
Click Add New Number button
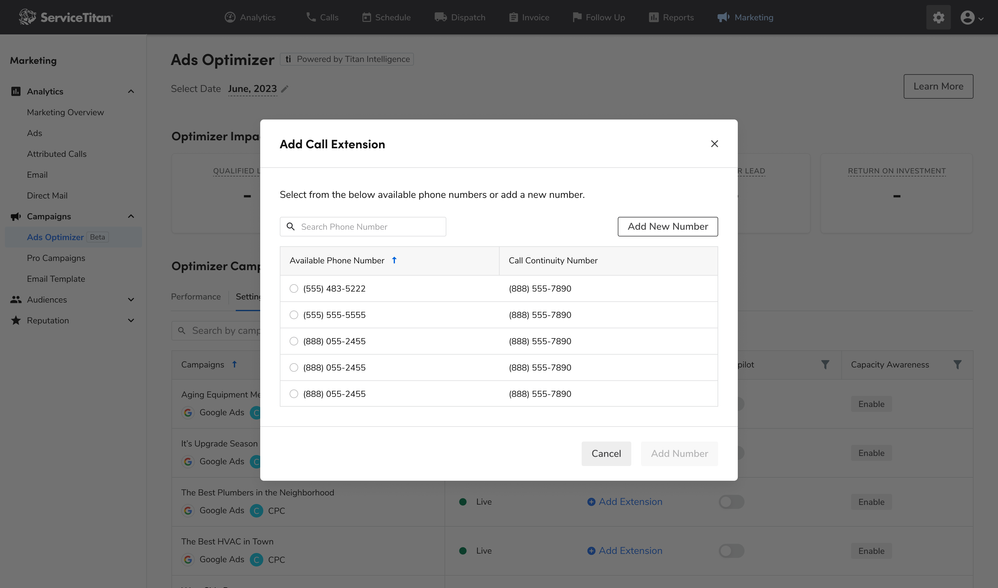coord(668,227)
